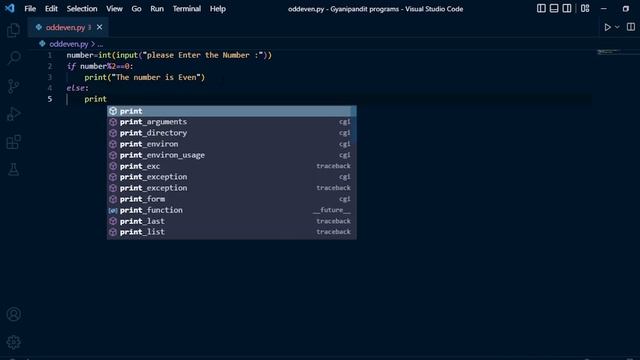Open the Terminal menu
The image size is (640, 360).
pyautogui.click(x=187, y=9)
